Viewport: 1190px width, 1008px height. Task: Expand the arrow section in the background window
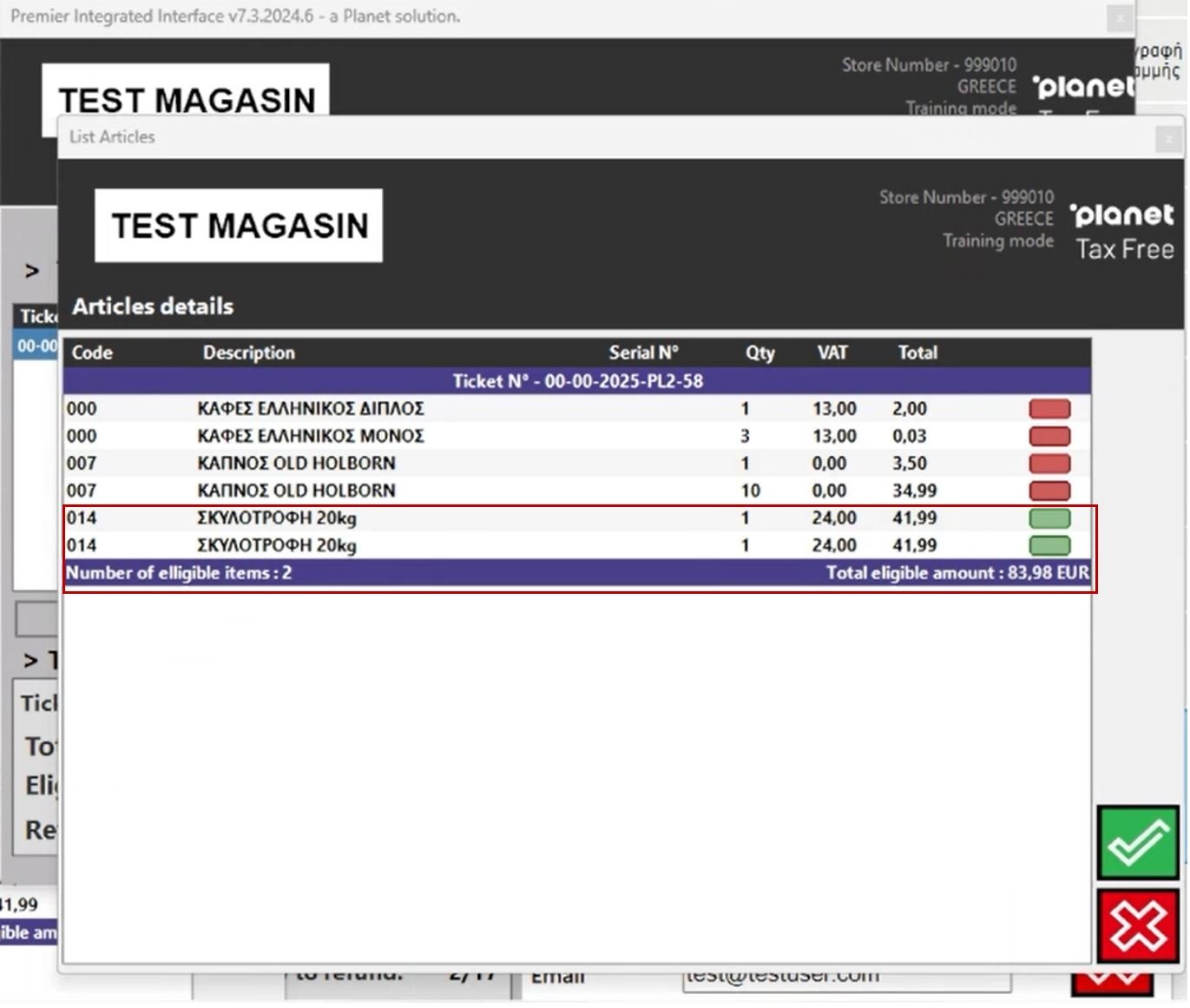click(x=32, y=271)
